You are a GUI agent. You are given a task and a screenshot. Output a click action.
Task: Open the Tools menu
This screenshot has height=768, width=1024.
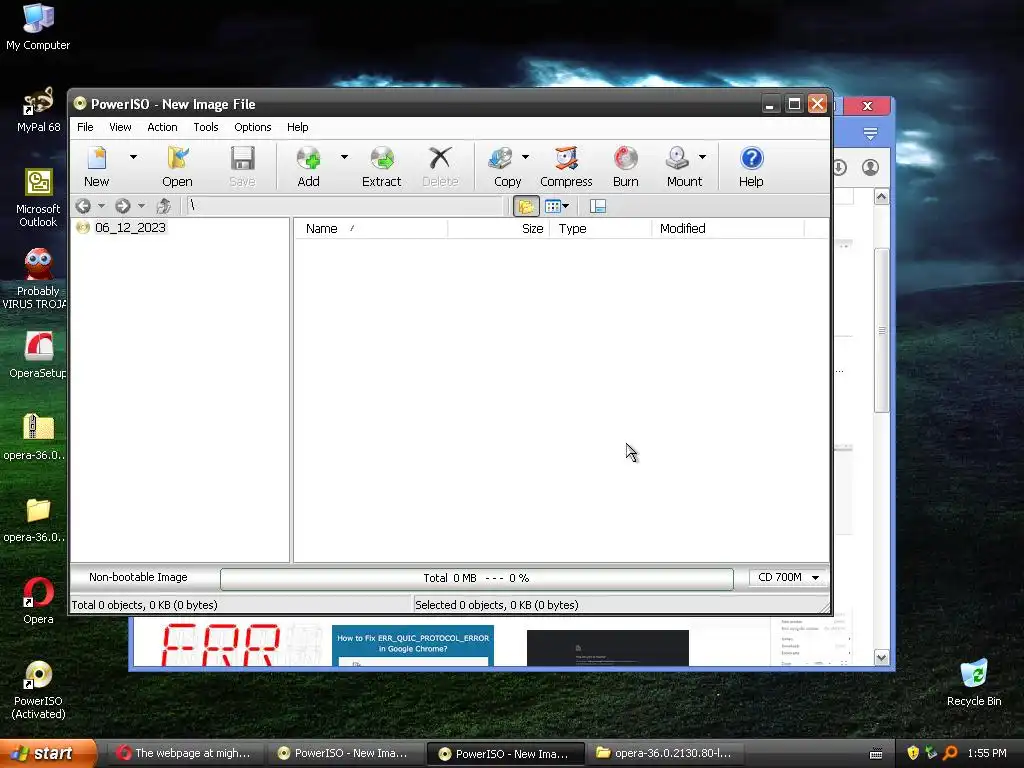pyautogui.click(x=206, y=127)
